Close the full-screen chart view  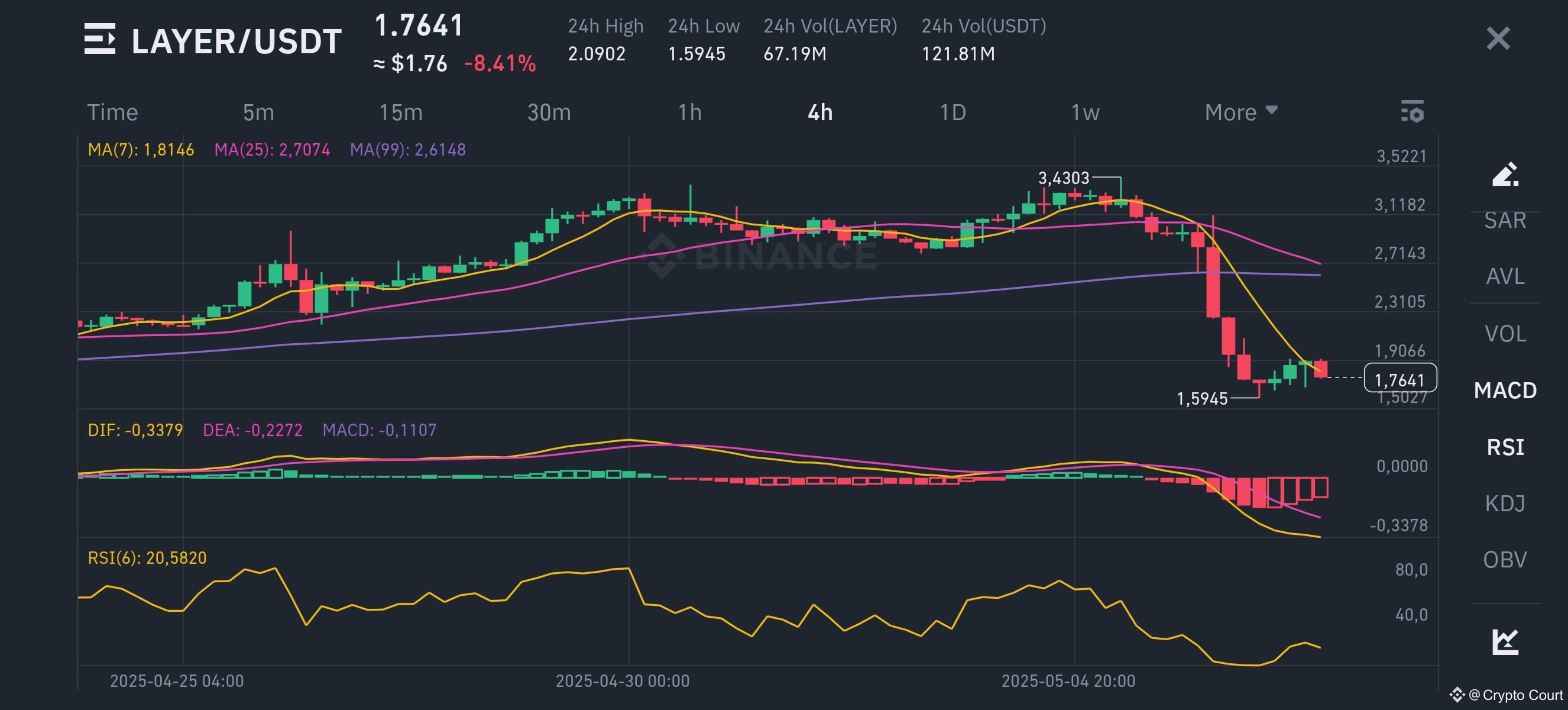1498,38
